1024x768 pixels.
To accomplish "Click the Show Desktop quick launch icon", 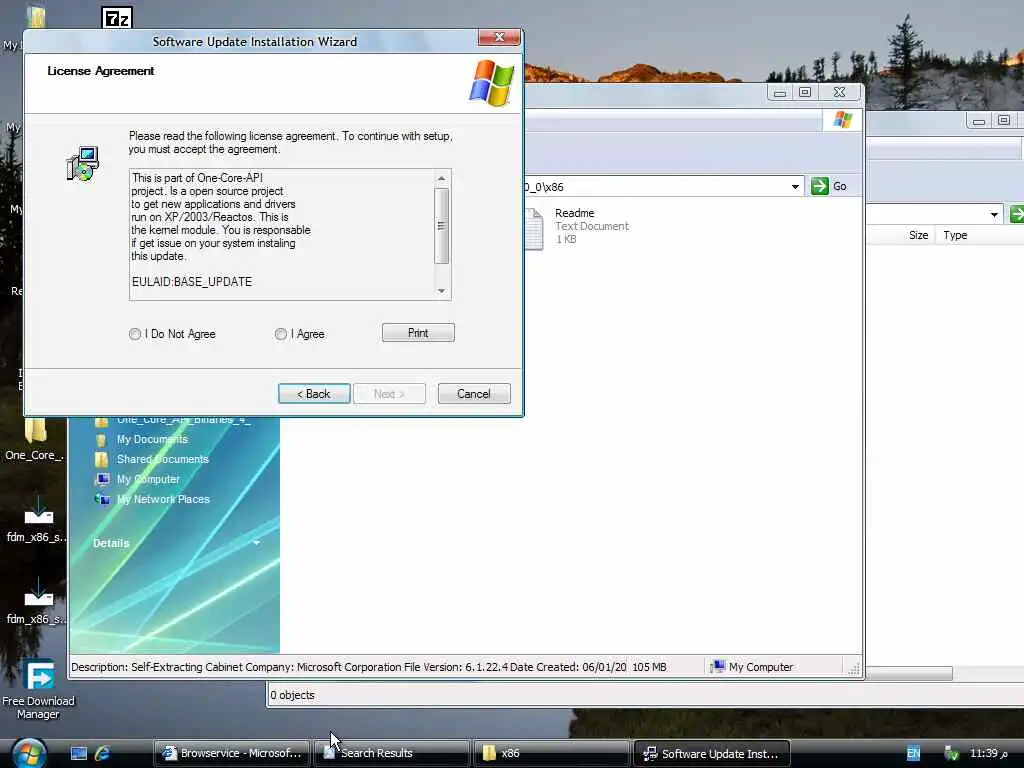I will [79, 754].
